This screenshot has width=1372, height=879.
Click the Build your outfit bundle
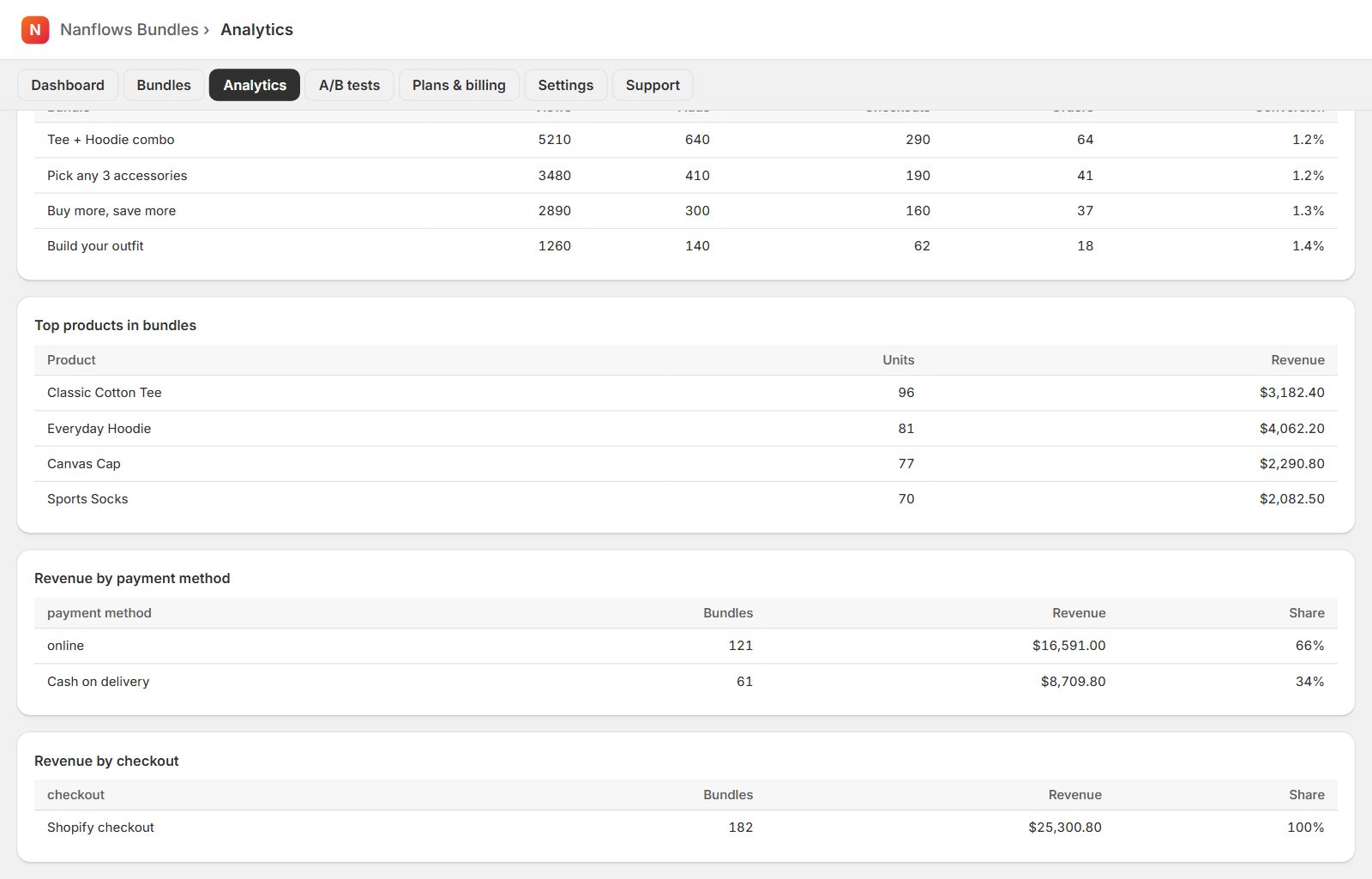(95, 246)
